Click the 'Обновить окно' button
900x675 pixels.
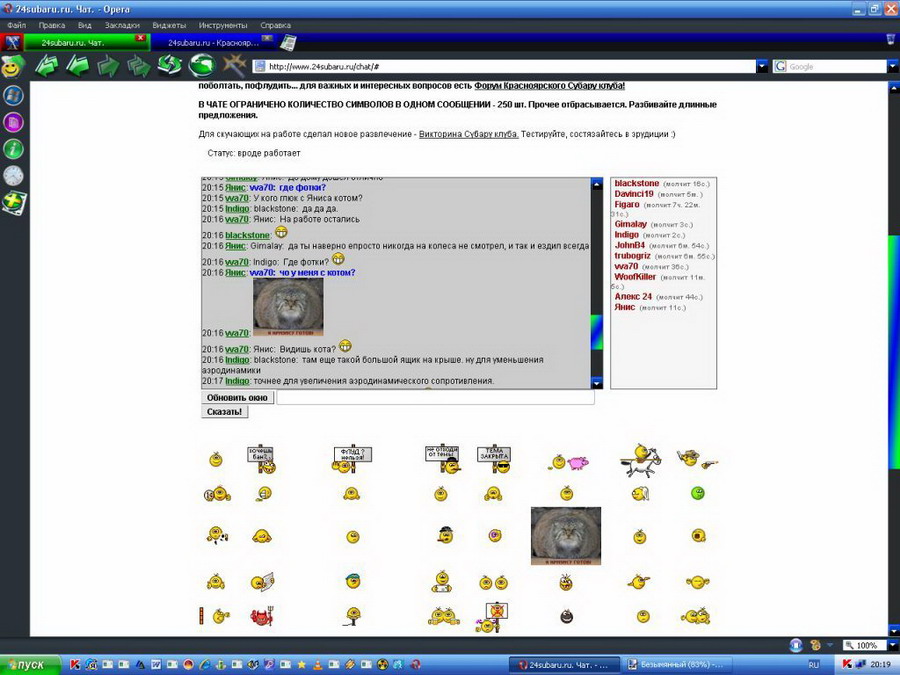(x=238, y=397)
